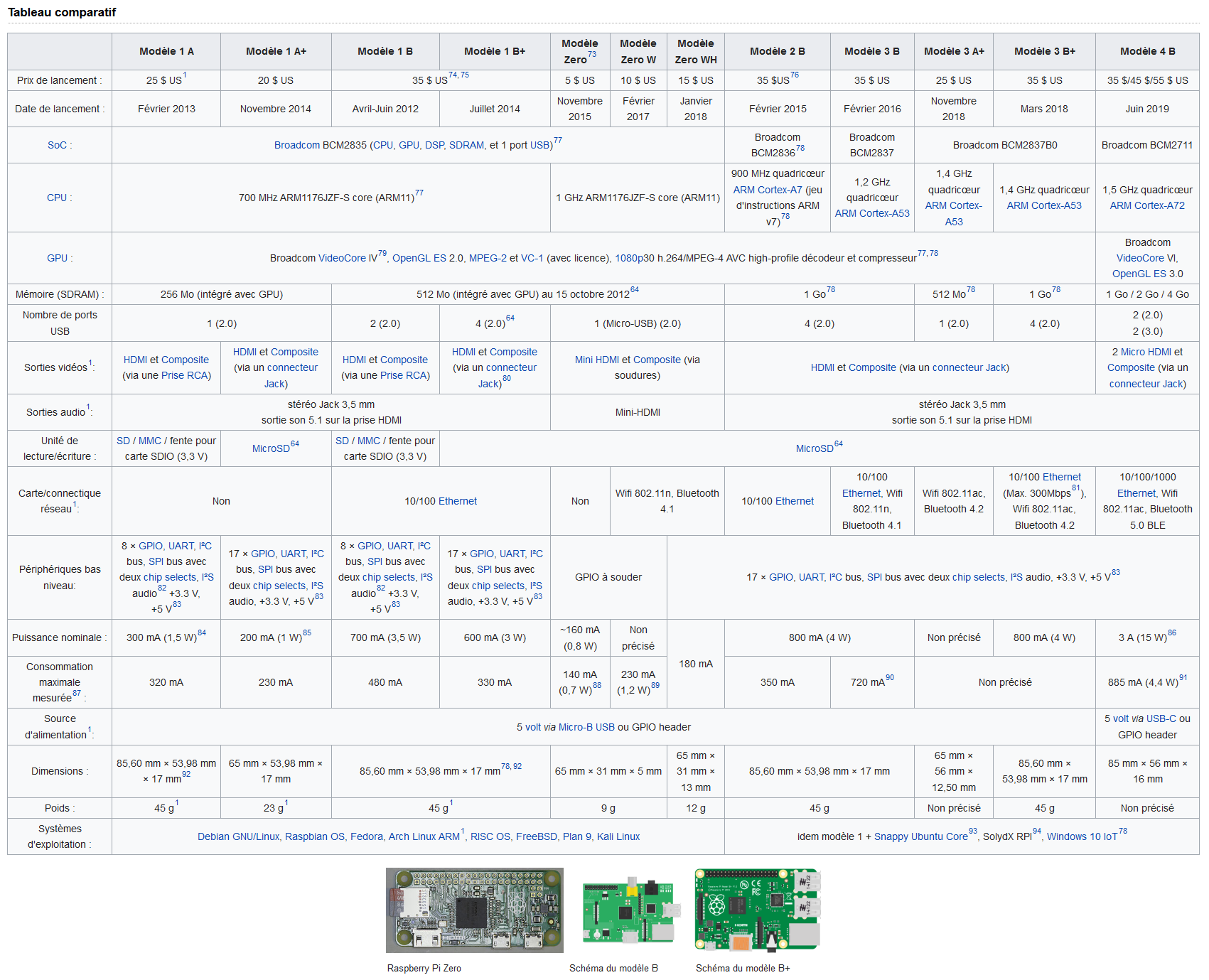Follow the ARM Cortex-A7 link

pos(768,190)
